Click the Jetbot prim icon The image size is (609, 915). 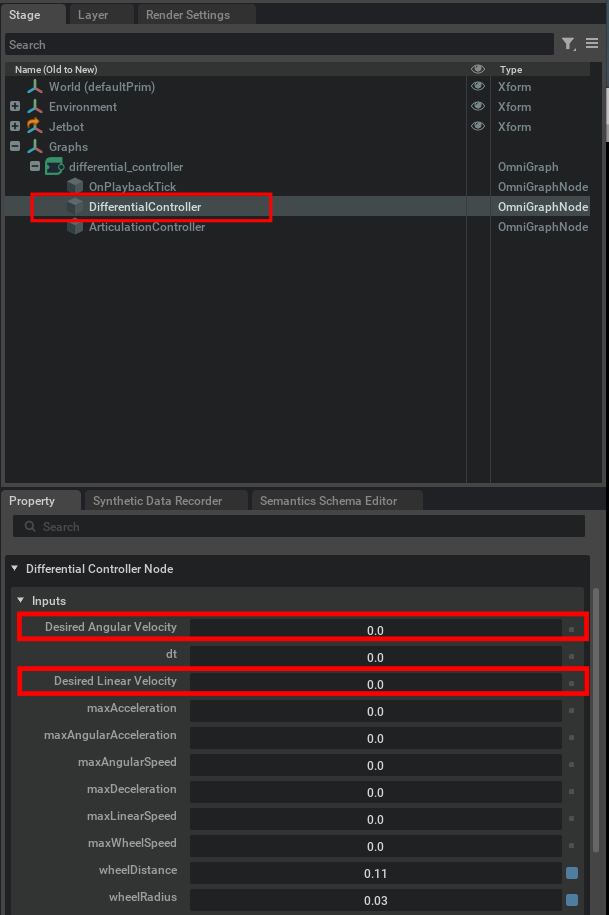(35, 127)
